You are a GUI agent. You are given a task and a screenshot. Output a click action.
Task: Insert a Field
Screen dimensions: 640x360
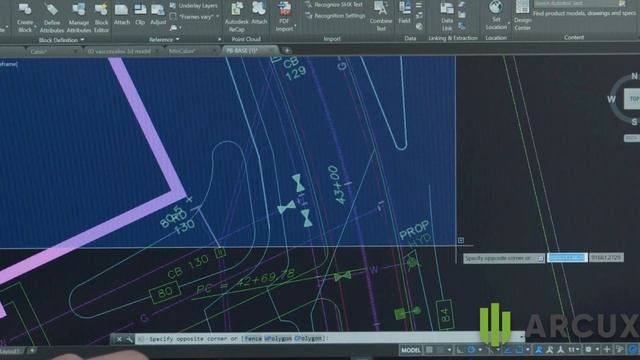coord(404,13)
